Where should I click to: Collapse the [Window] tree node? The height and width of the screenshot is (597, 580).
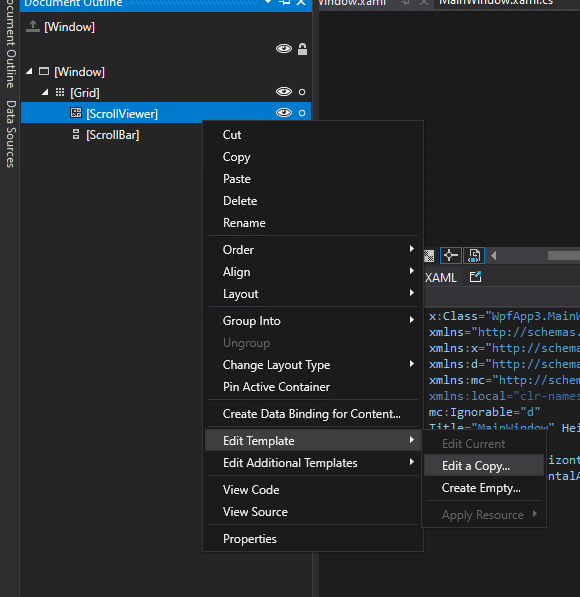pyautogui.click(x=29, y=71)
